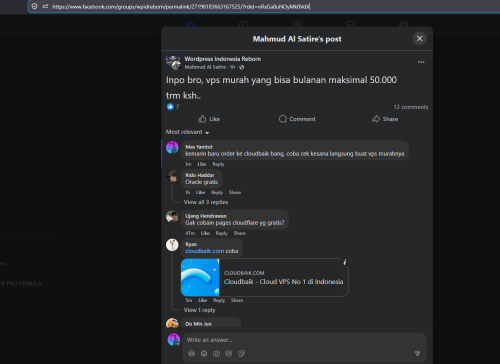The height and width of the screenshot is (364, 500).
Task: Click the Write an answer field
Action: (304, 340)
